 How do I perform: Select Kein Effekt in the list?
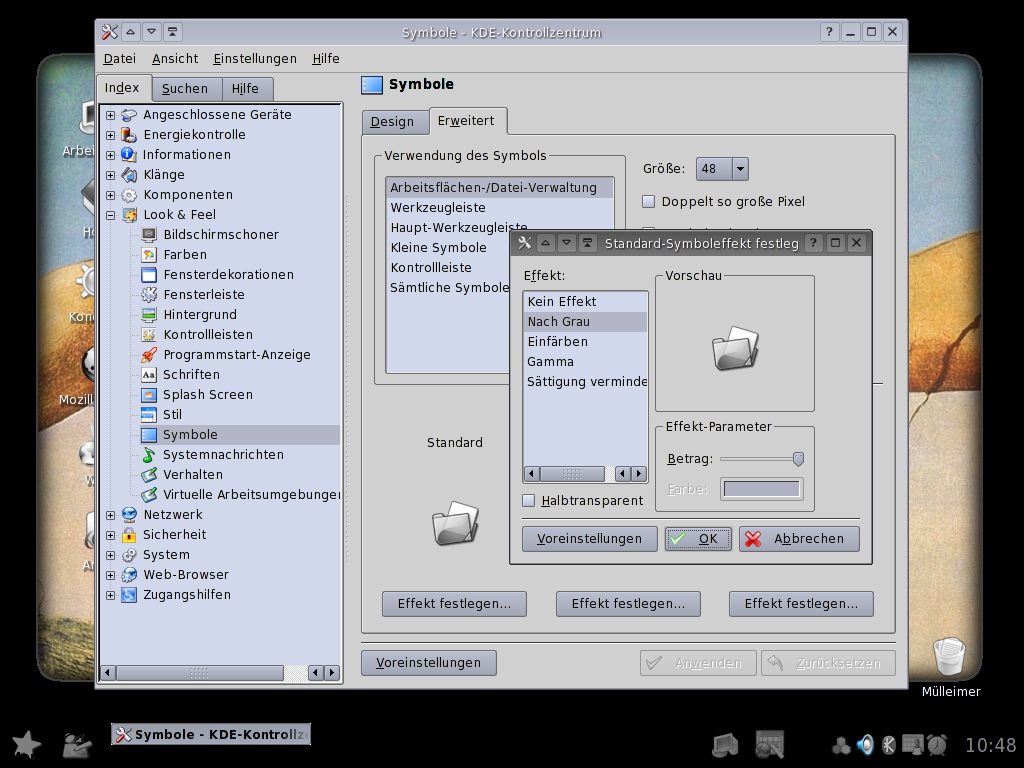[584, 302]
